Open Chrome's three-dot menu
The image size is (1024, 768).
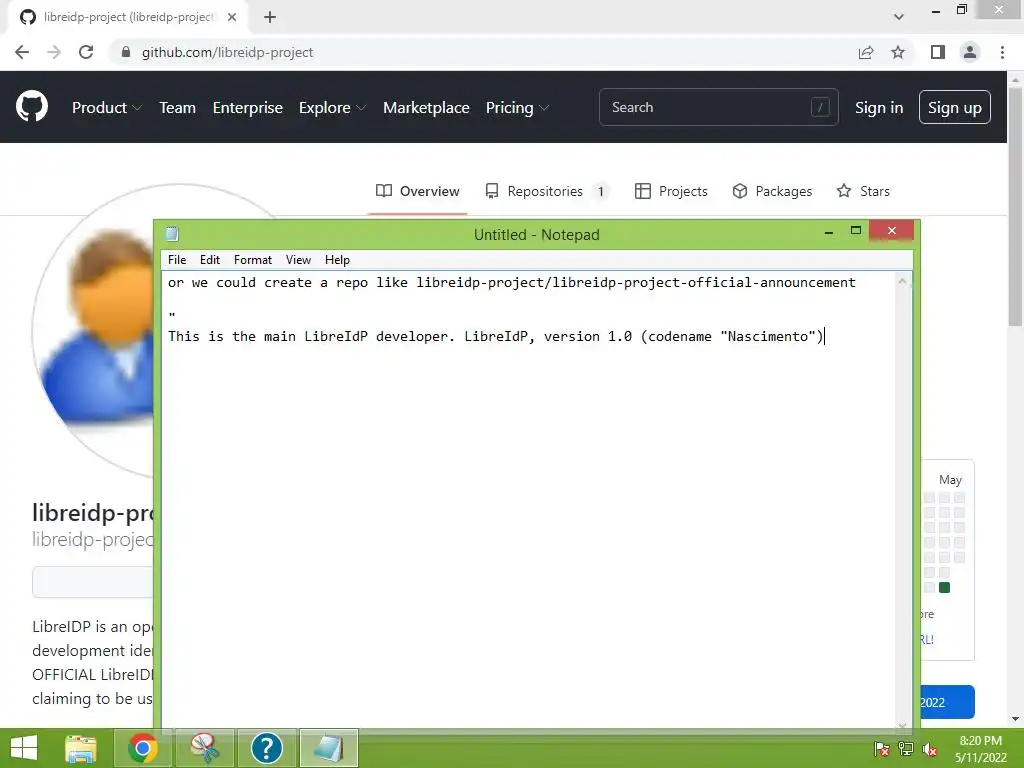pos(1002,52)
